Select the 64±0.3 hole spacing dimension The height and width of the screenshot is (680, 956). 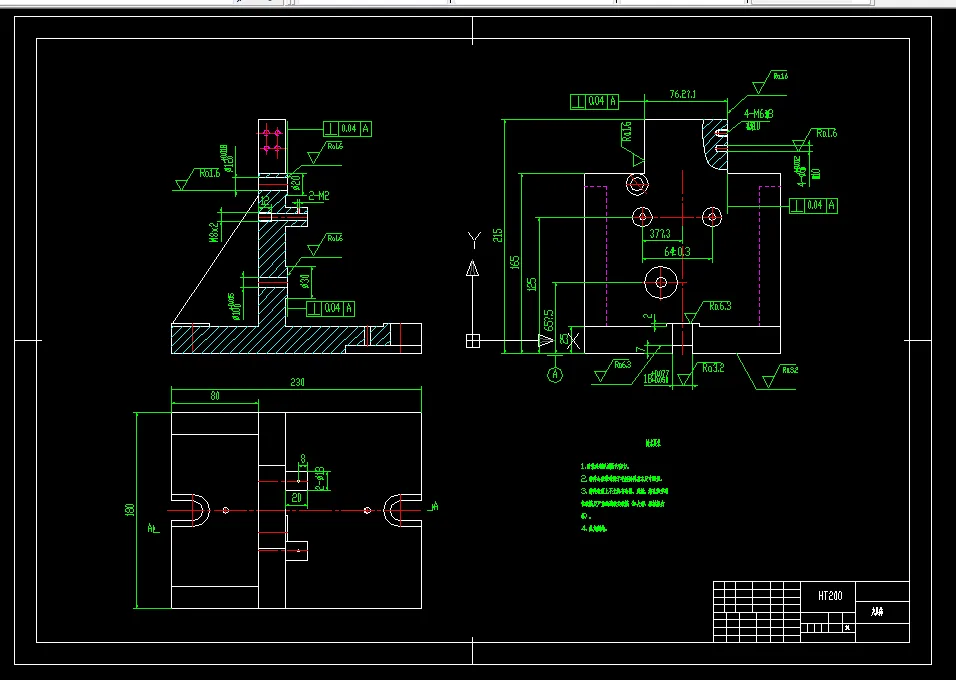(677, 251)
